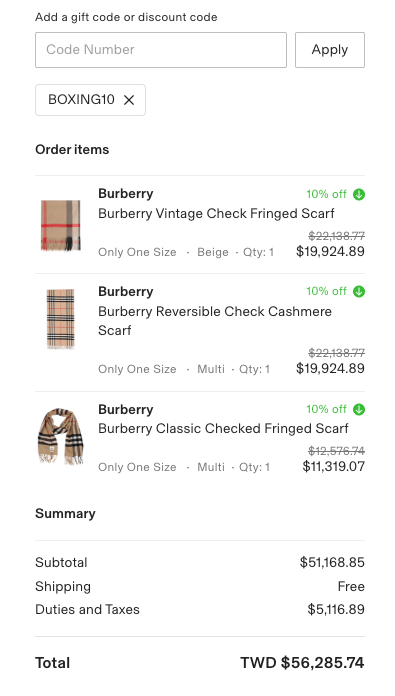The width and height of the screenshot is (395, 696).
Task: Click the Duties and Taxes row label
Action: pyautogui.click(x=87, y=609)
